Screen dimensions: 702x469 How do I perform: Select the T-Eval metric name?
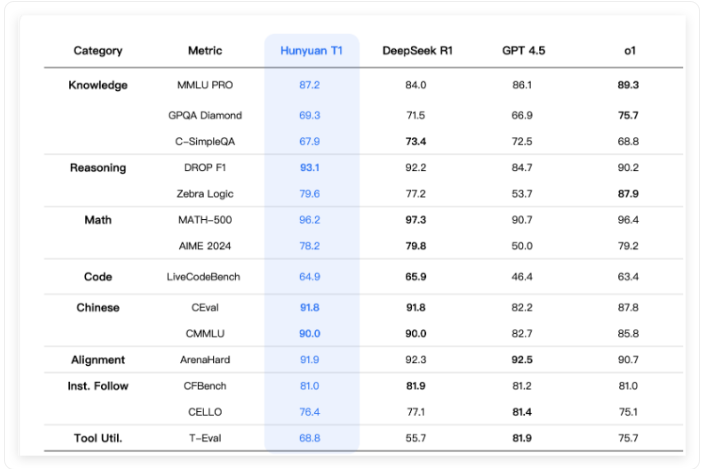pyautogui.click(x=205, y=438)
